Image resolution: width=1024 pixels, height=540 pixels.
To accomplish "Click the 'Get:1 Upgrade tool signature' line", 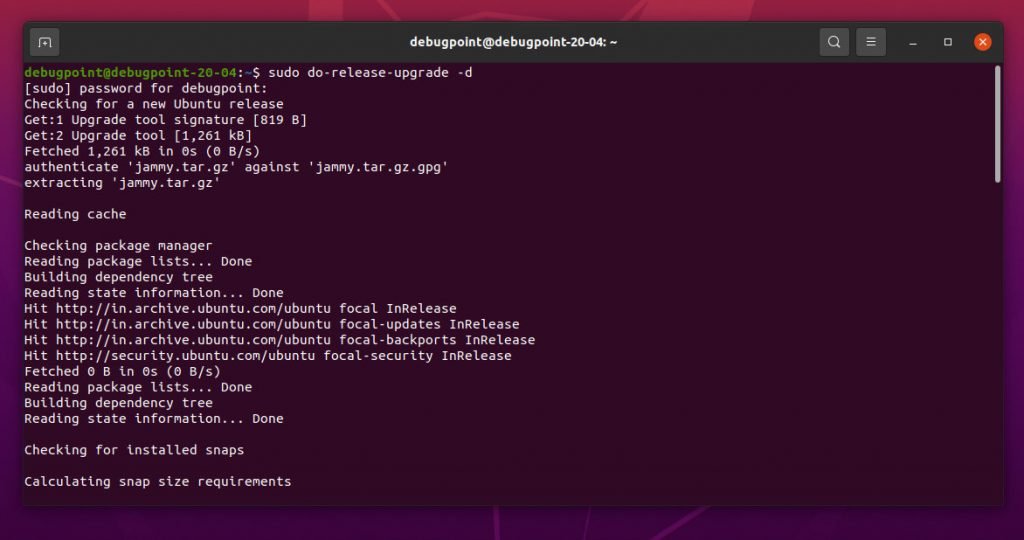I will (166, 119).
